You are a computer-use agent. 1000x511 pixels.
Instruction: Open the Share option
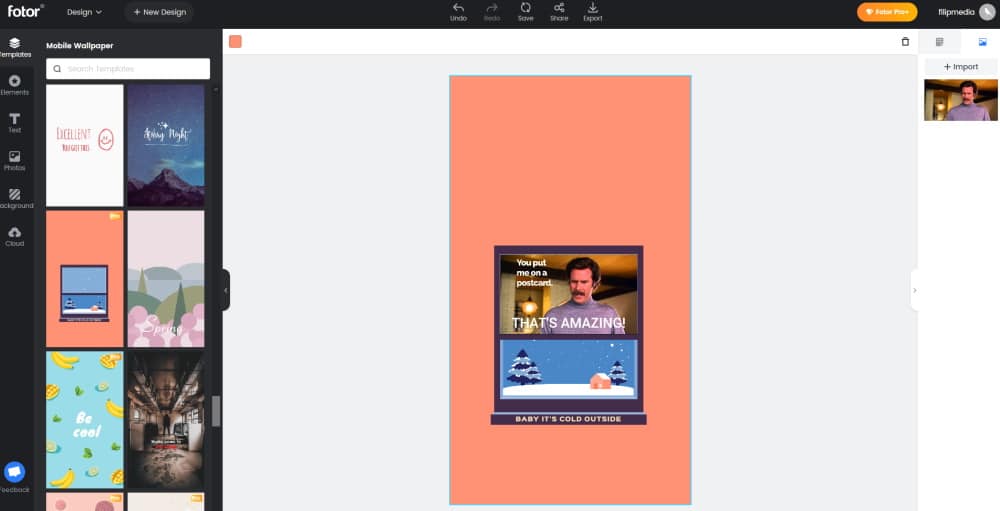559,11
